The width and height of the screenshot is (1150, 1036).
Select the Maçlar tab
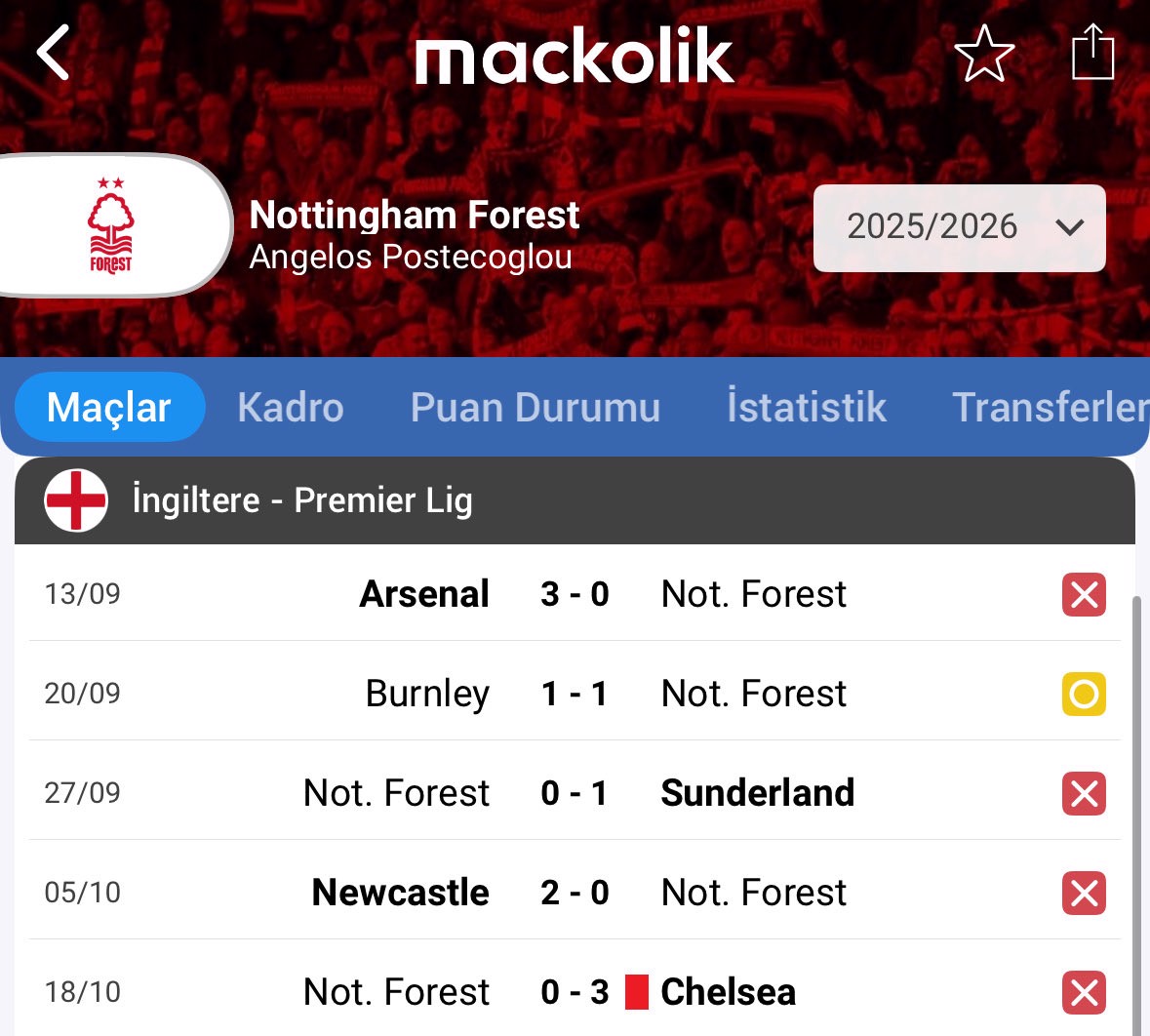tap(109, 407)
